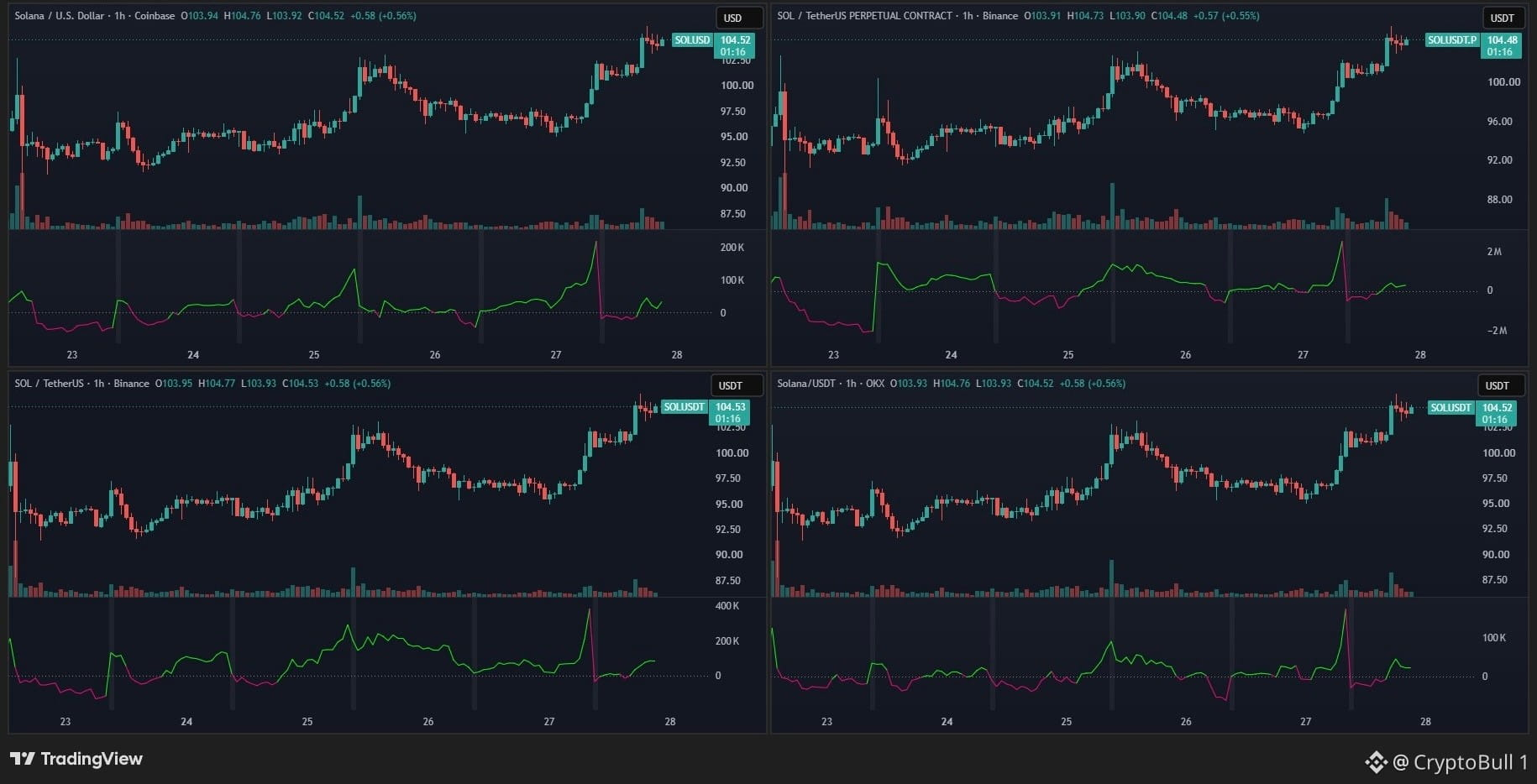Select the SOLUSD price tag
1537x784 pixels.
(692, 40)
